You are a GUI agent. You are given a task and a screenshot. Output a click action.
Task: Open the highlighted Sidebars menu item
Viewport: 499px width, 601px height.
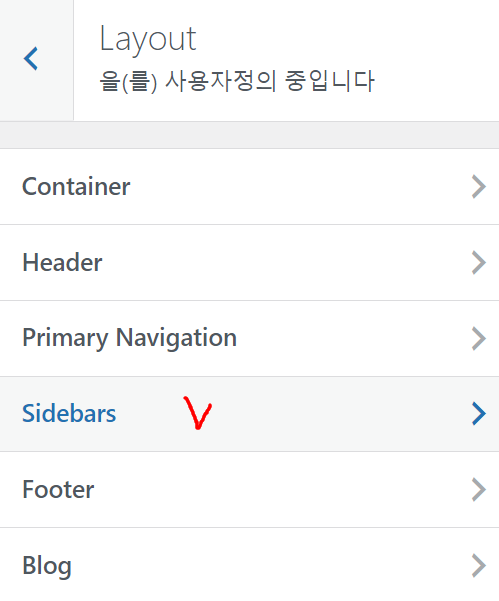250,414
